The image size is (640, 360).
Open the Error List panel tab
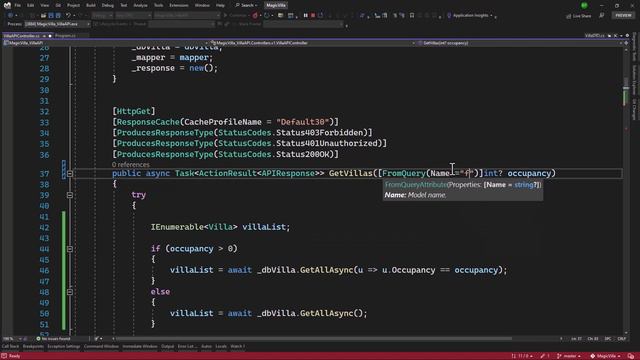pos(187,347)
